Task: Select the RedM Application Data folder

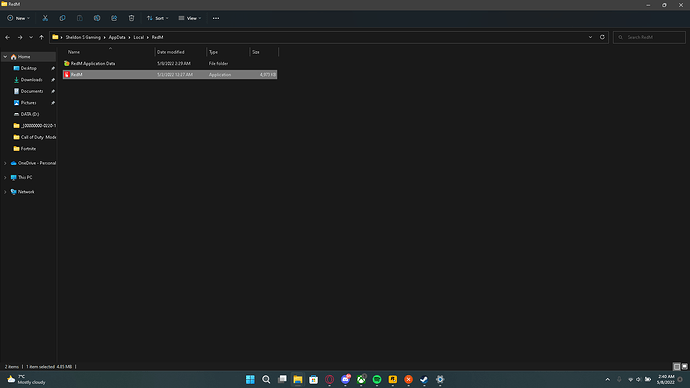Action: coord(170,63)
